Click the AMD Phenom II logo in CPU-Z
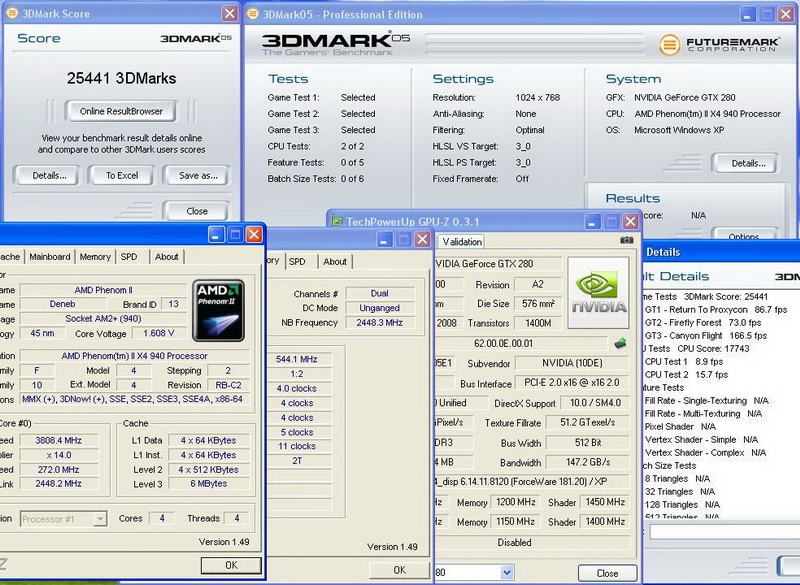 pos(218,311)
